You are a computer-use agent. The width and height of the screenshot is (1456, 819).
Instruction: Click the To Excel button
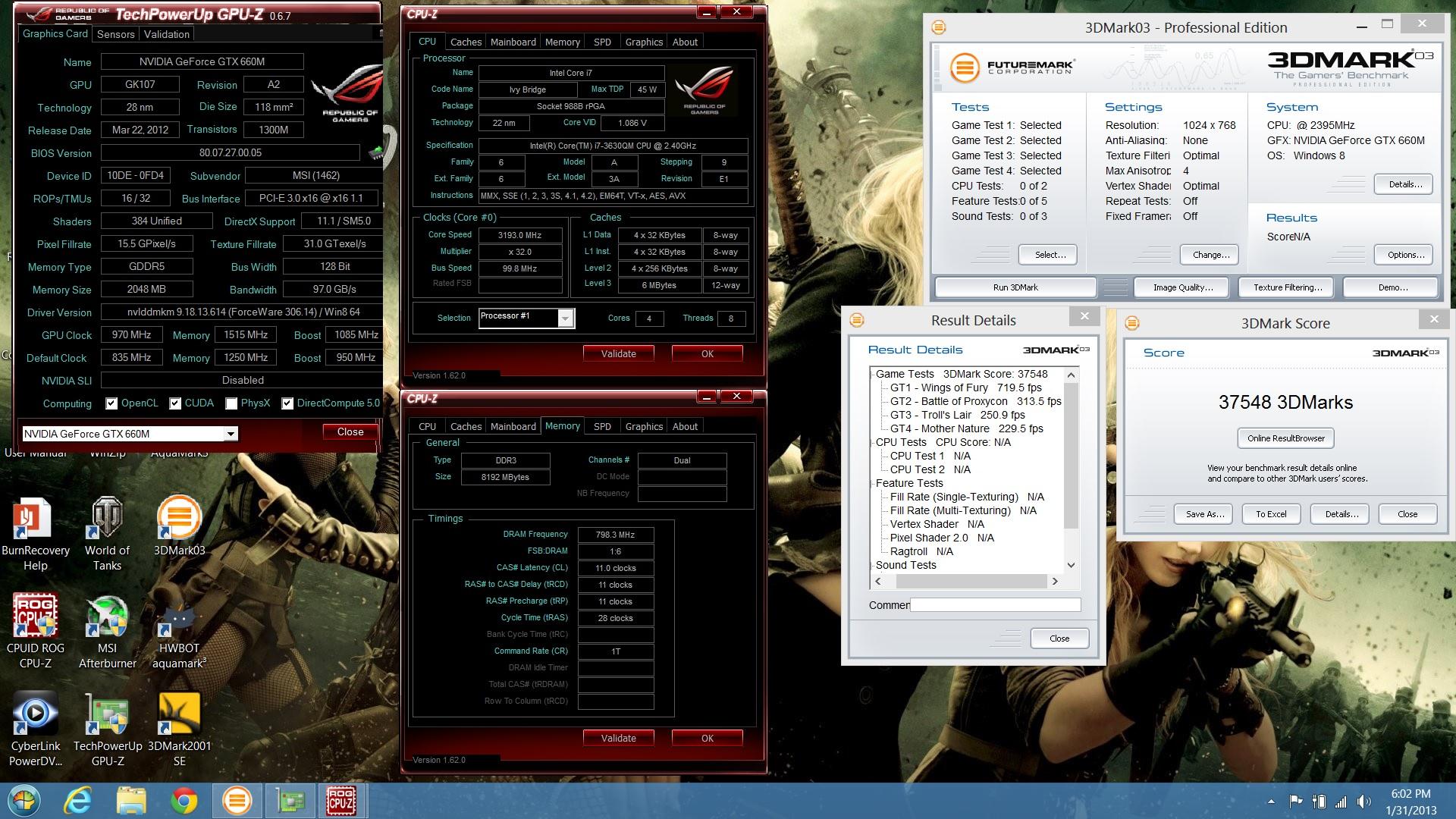point(1271,514)
